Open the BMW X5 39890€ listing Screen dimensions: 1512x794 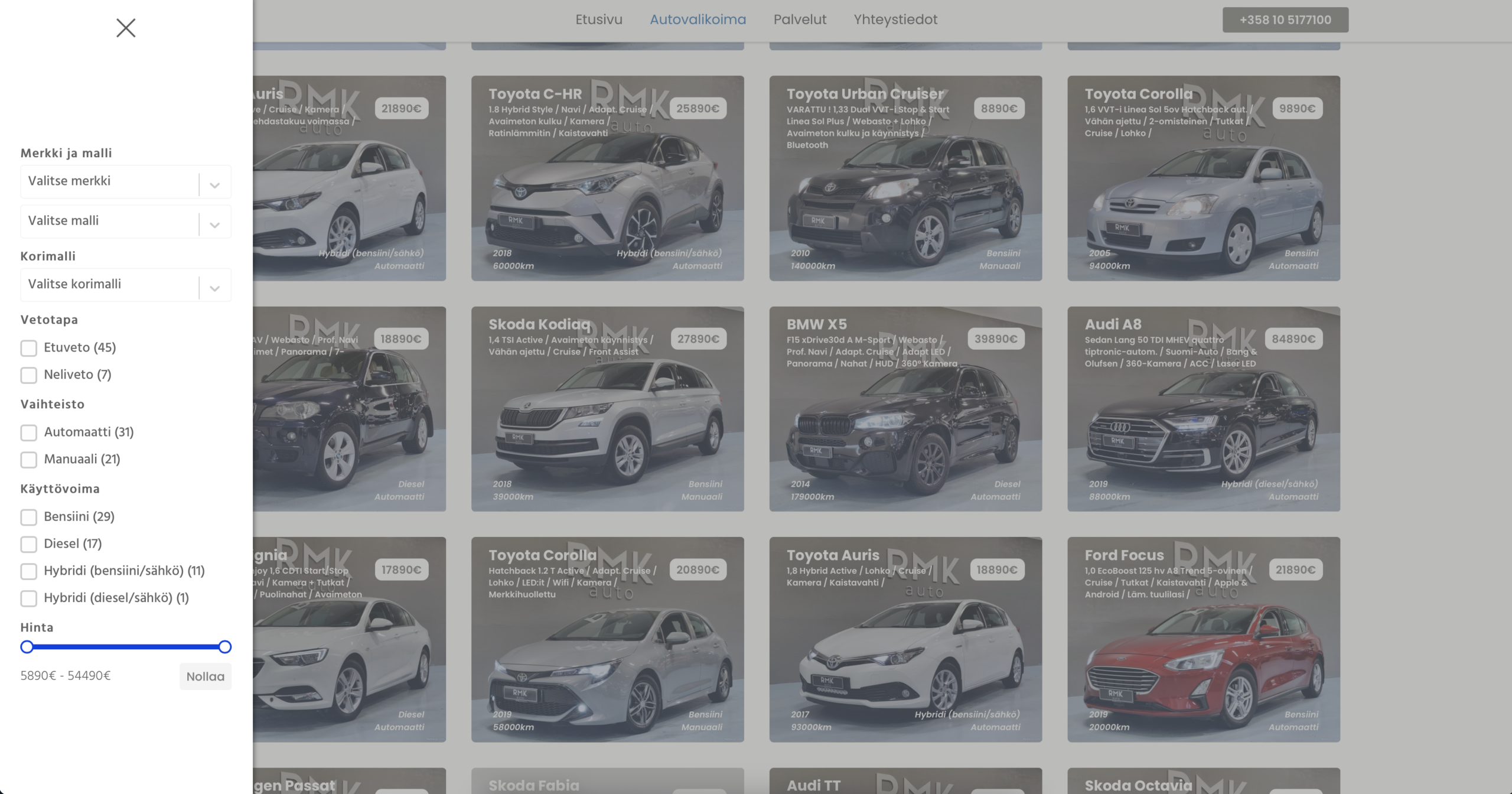coord(905,409)
